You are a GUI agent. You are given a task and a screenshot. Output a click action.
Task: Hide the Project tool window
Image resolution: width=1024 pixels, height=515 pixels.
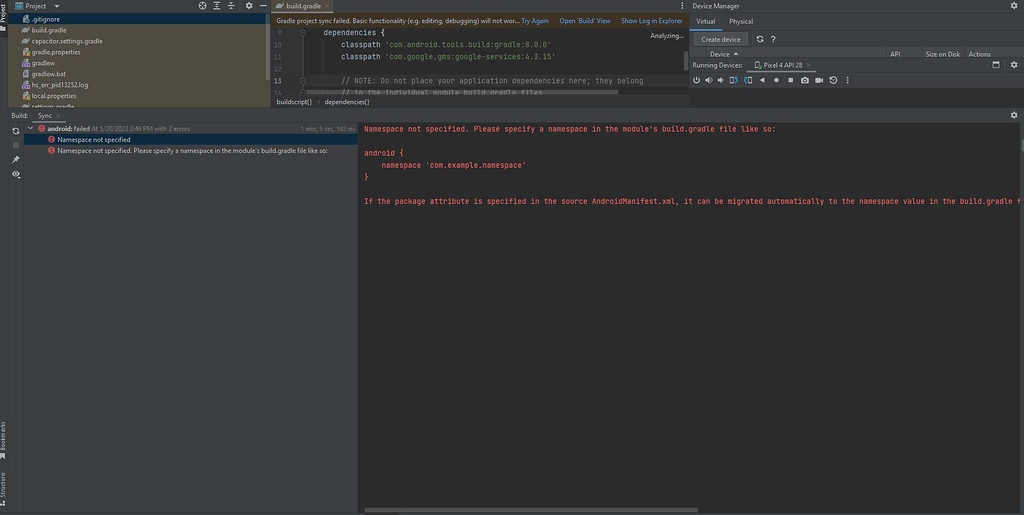coord(263,6)
